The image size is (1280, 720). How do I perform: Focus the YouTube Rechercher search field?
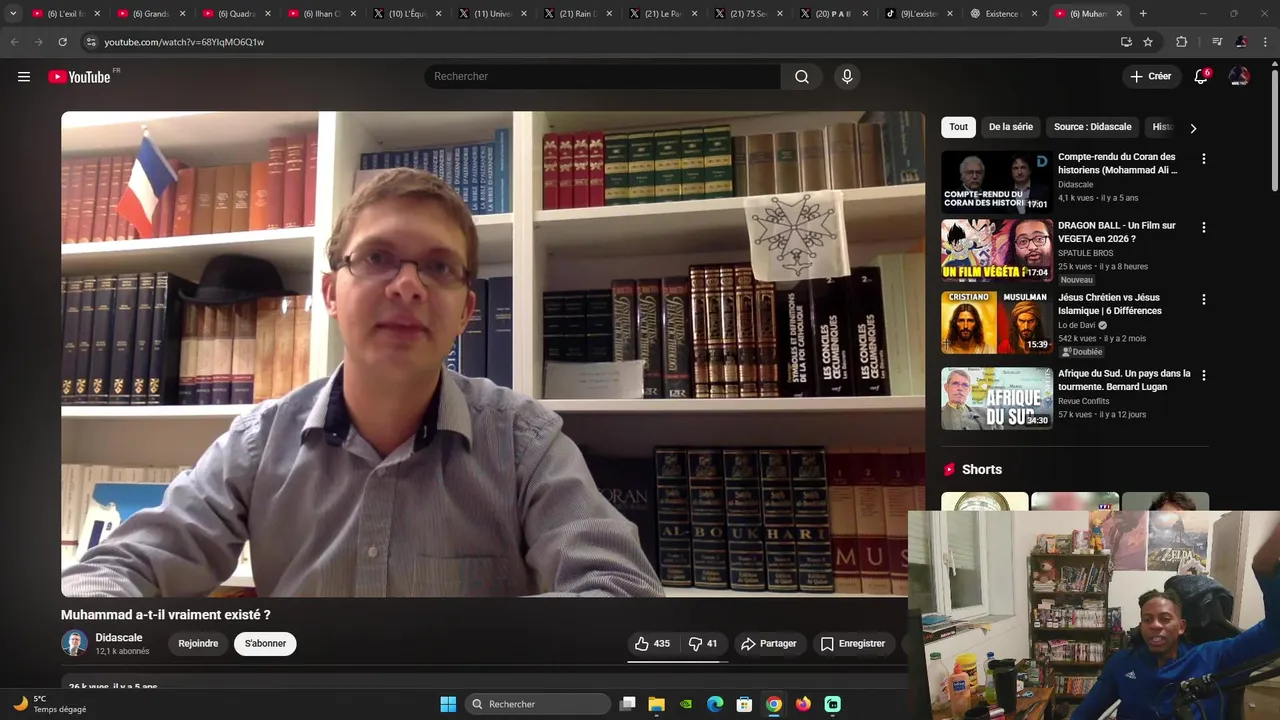pos(603,77)
